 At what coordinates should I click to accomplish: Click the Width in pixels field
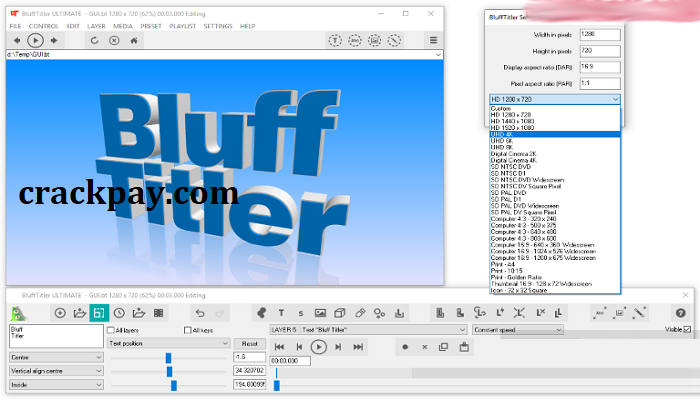(600, 35)
